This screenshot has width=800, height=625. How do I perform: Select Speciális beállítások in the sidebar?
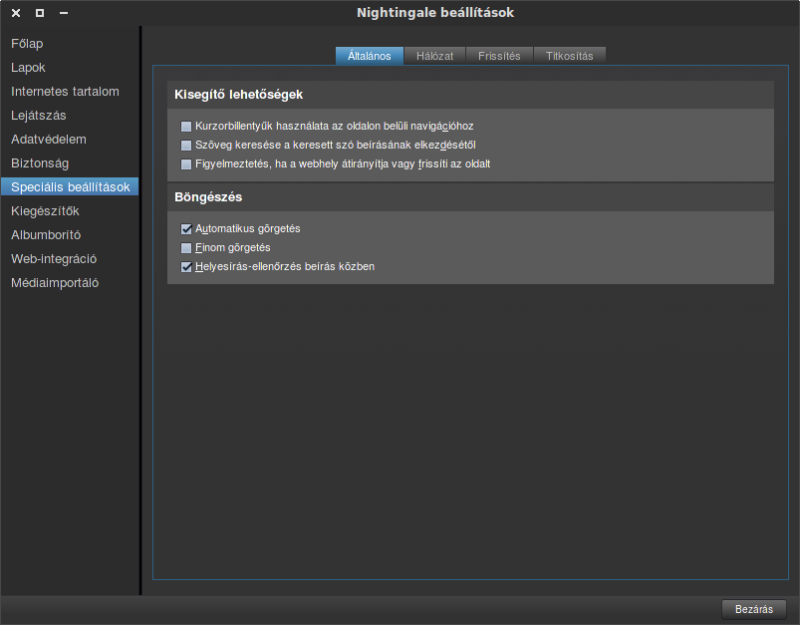(x=69, y=187)
